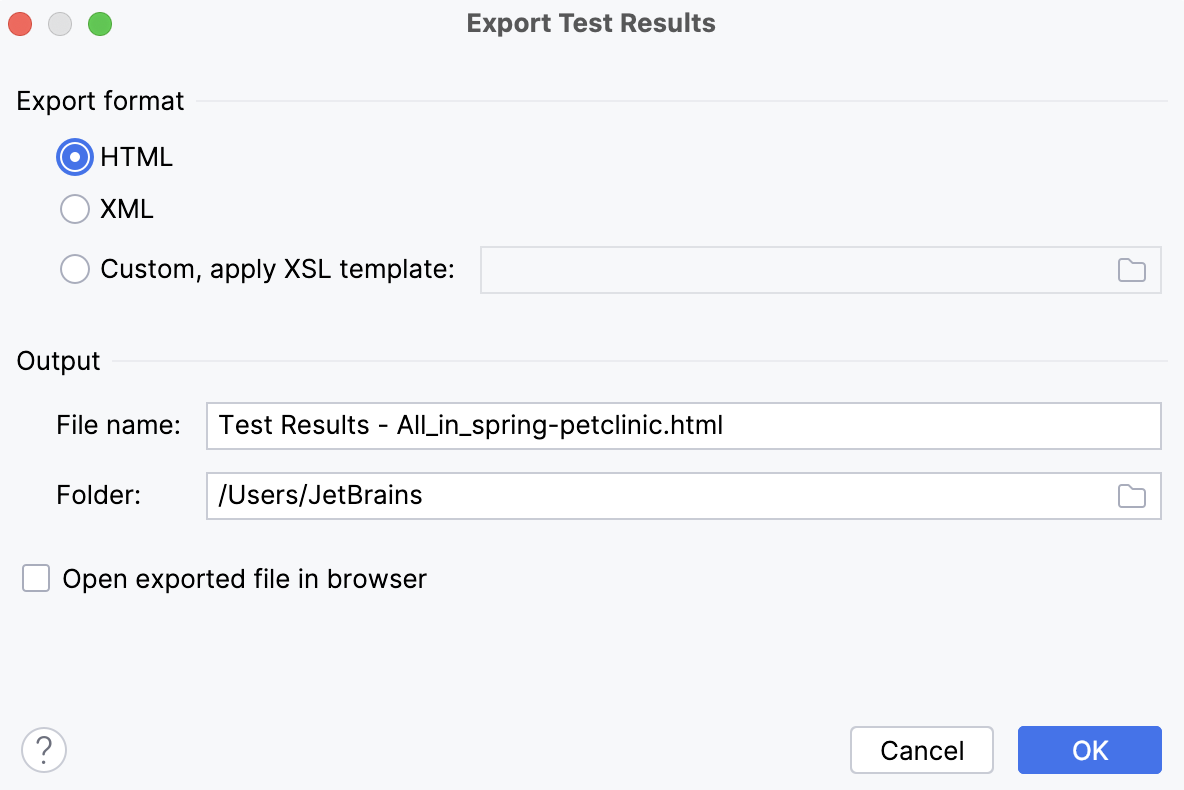Image resolution: width=1184 pixels, height=790 pixels.
Task: Open help for exporting test results
Action: click(x=43, y=749)
